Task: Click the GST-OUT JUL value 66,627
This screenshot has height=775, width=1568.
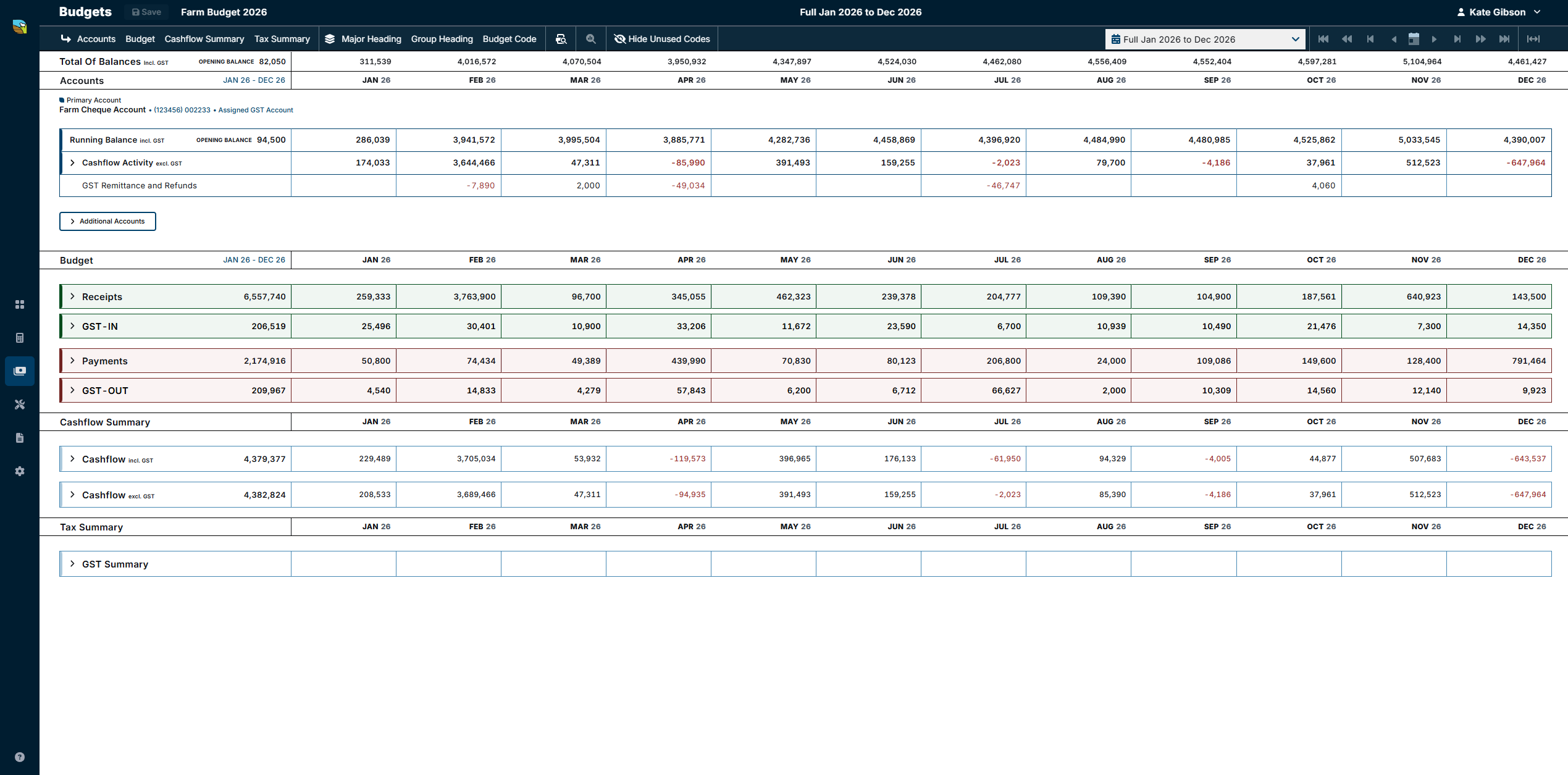Action: click(x=1006, y=391)
